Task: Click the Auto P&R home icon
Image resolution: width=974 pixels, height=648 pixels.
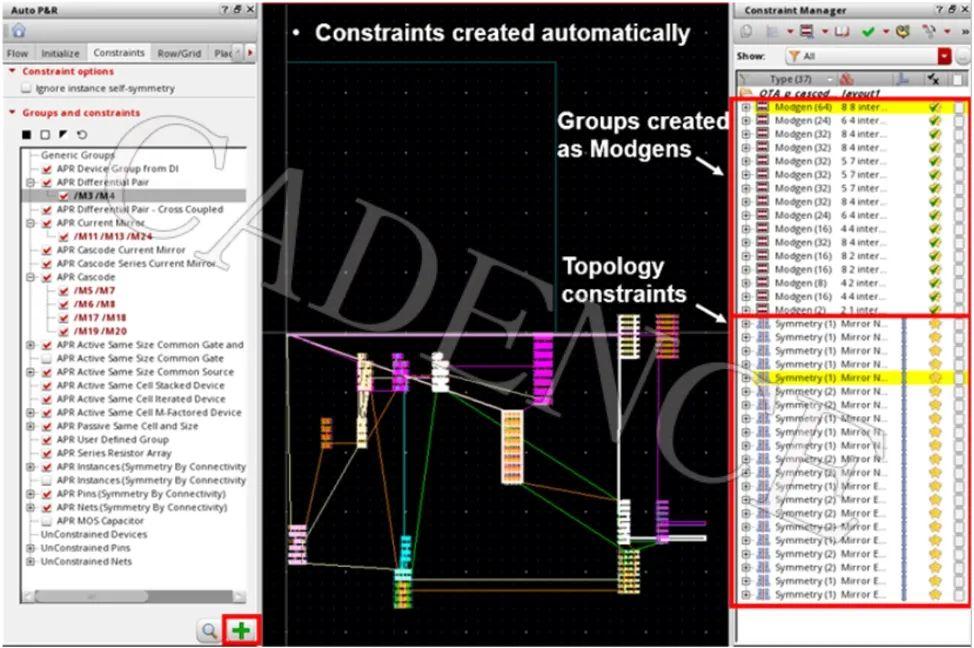Action: 18,31
